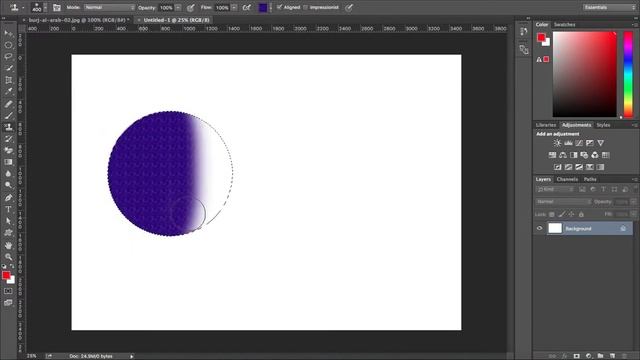Click the purple pattern swatch in options bar

(263, 7)
